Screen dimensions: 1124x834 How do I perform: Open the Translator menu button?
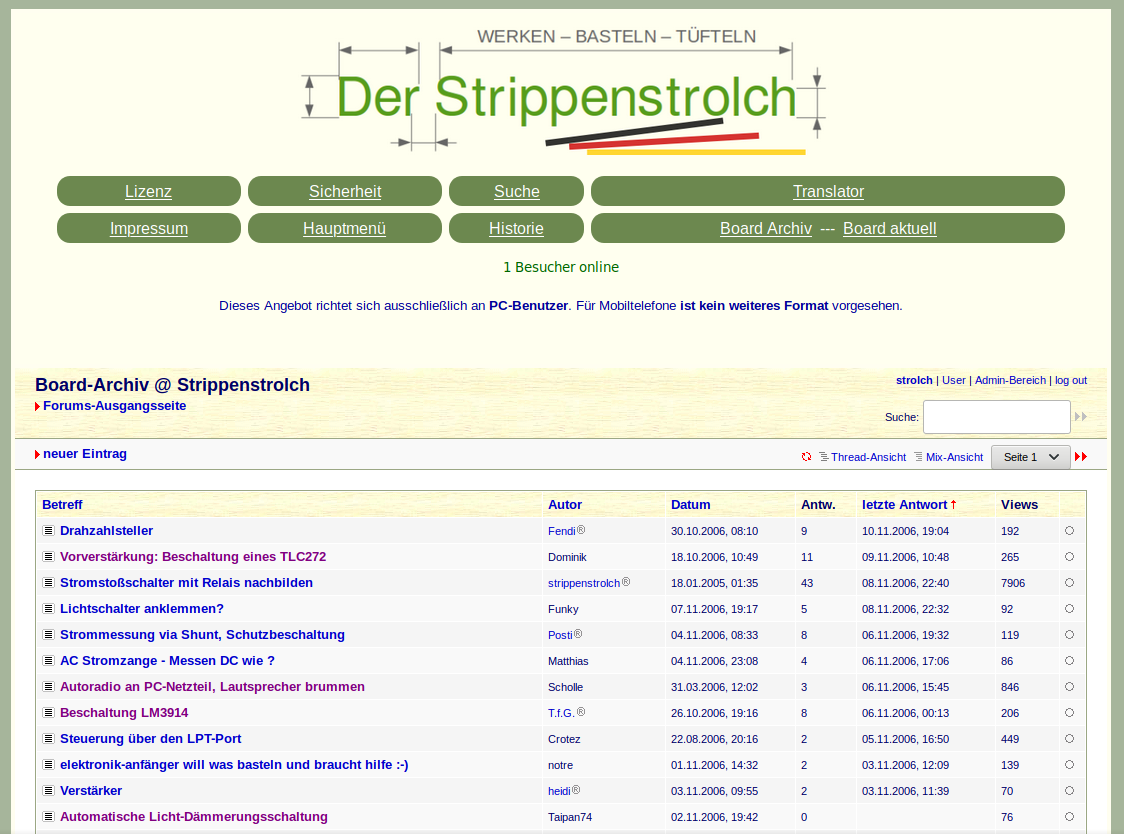[827, 191]
